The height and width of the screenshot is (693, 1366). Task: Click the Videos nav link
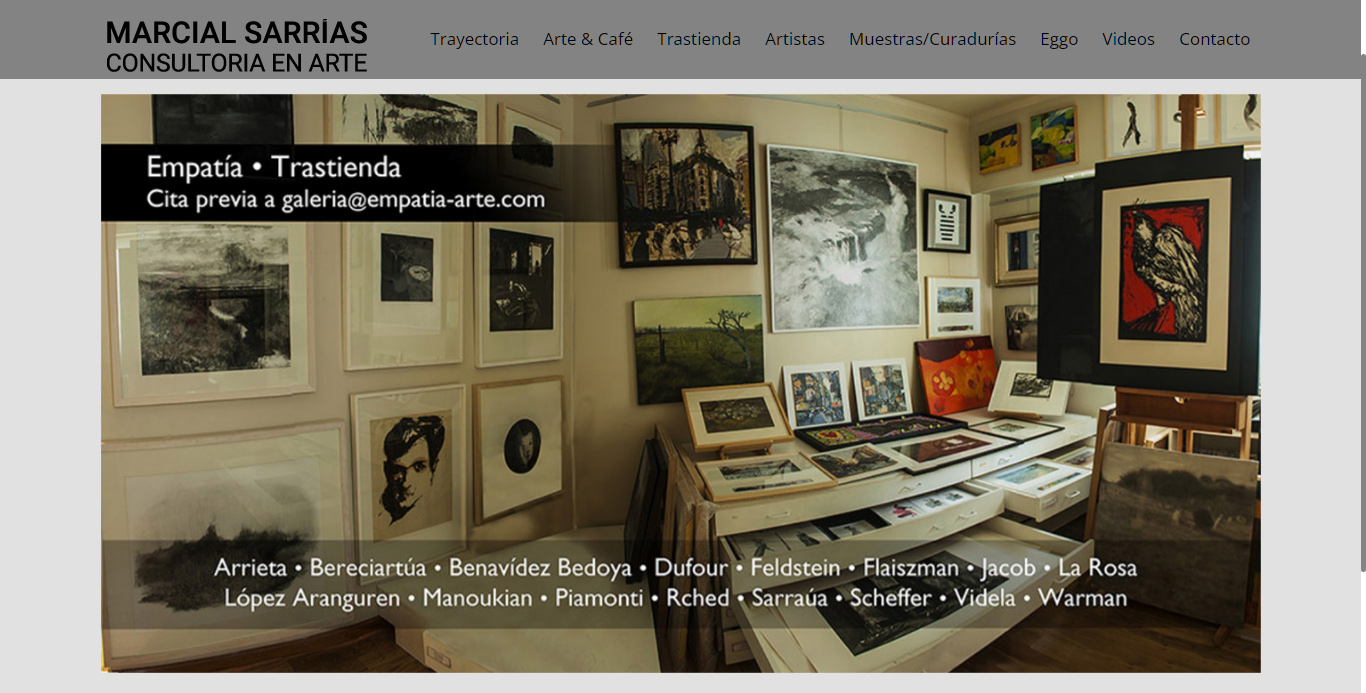(1128, 39)
